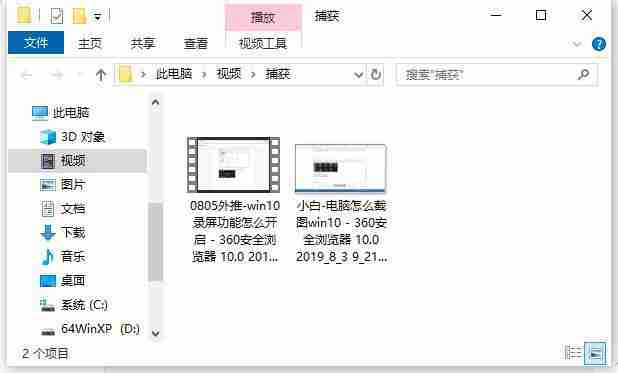Open the address bar history dropdown
This screenshot has width=618, height=373.
tap(358, 74)
